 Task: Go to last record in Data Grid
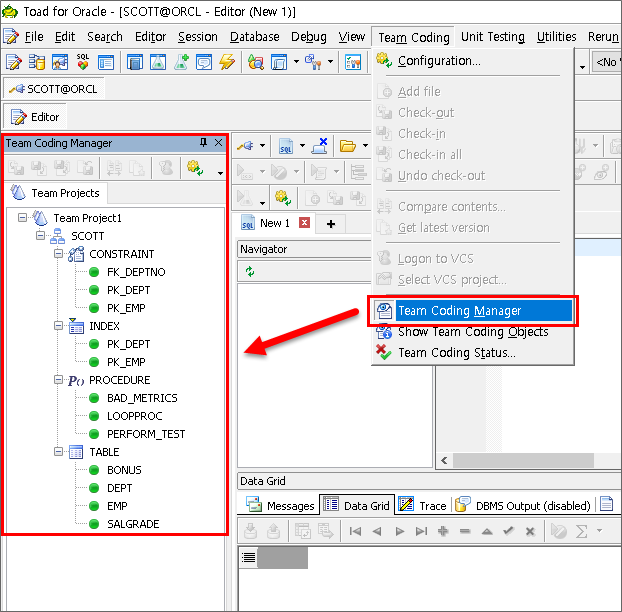pyautogui.click(x=421, y=531)
